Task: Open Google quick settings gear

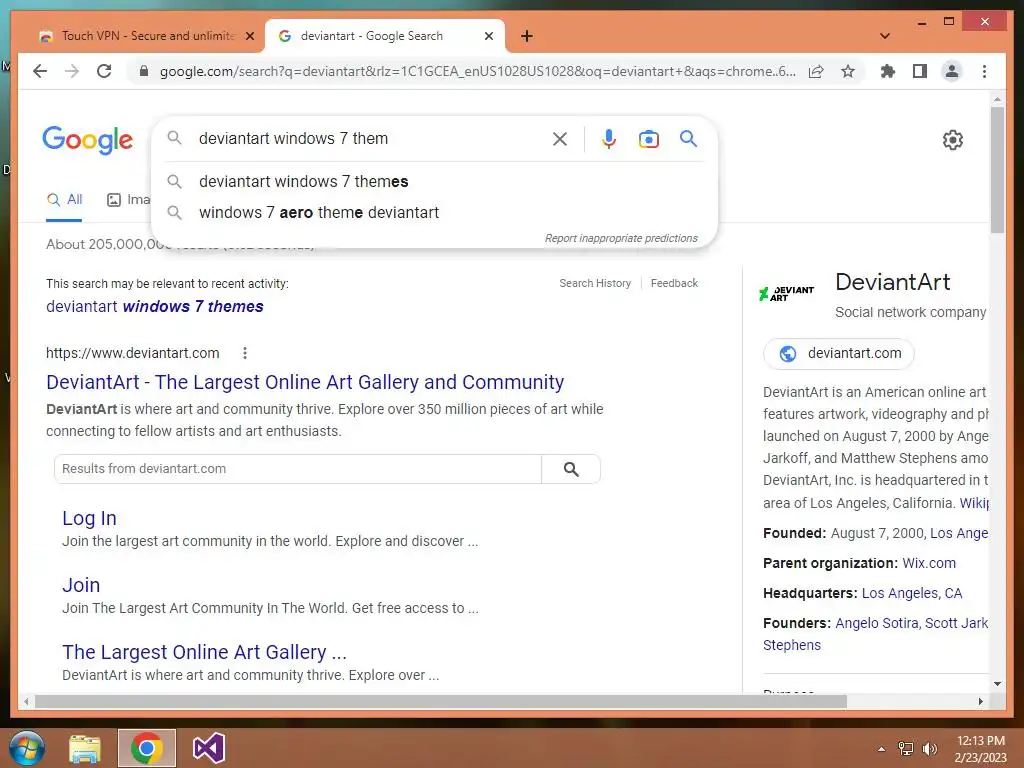Action: (x=953, y=140)
